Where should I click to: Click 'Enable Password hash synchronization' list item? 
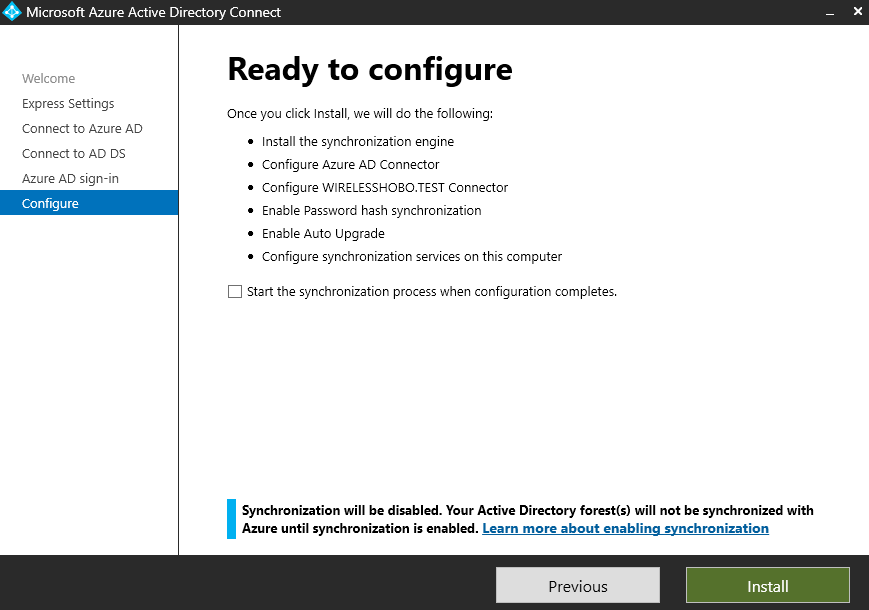(371, 211)
